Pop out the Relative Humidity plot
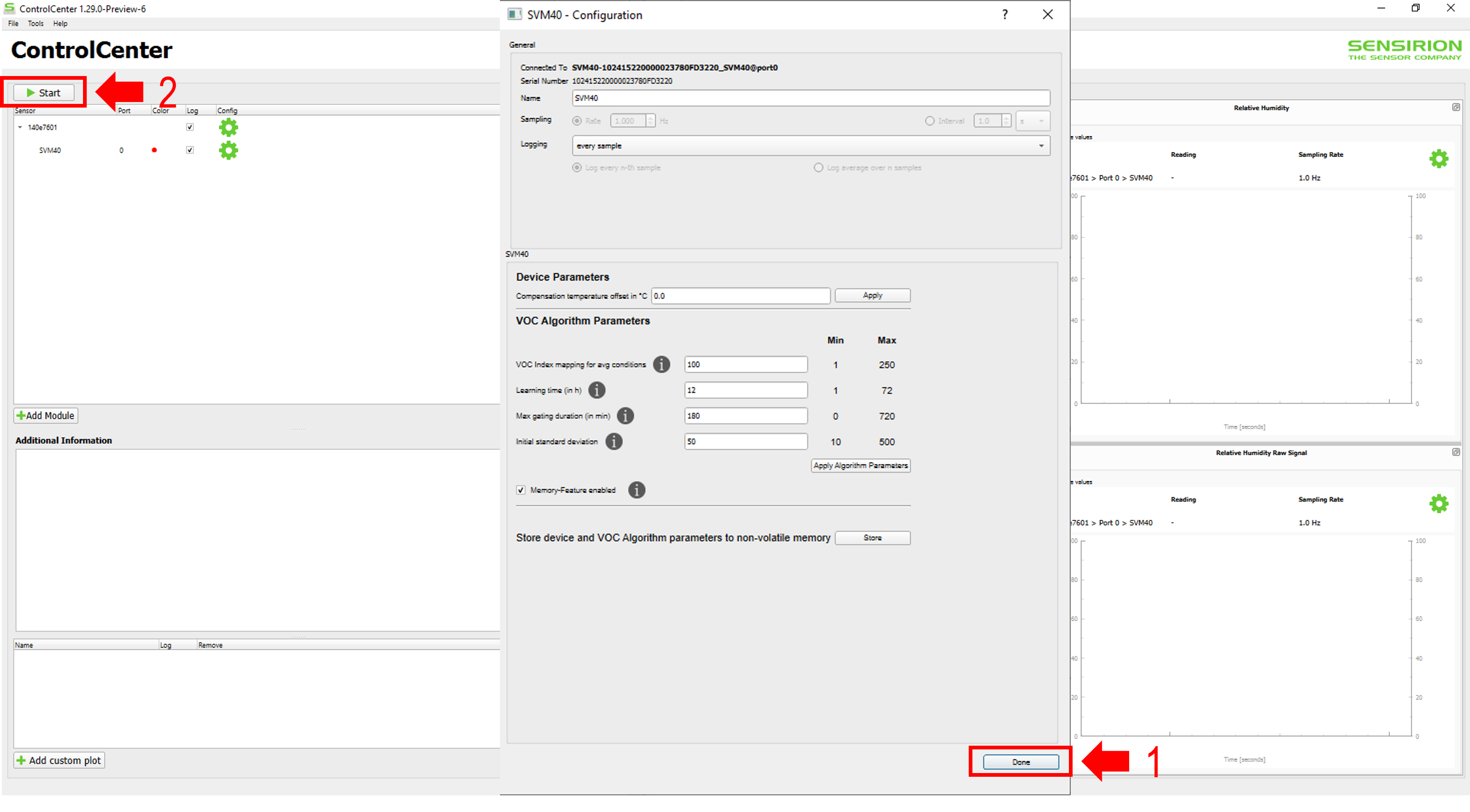Screen dimensions: 1470x812 [x=1456, y=107]
